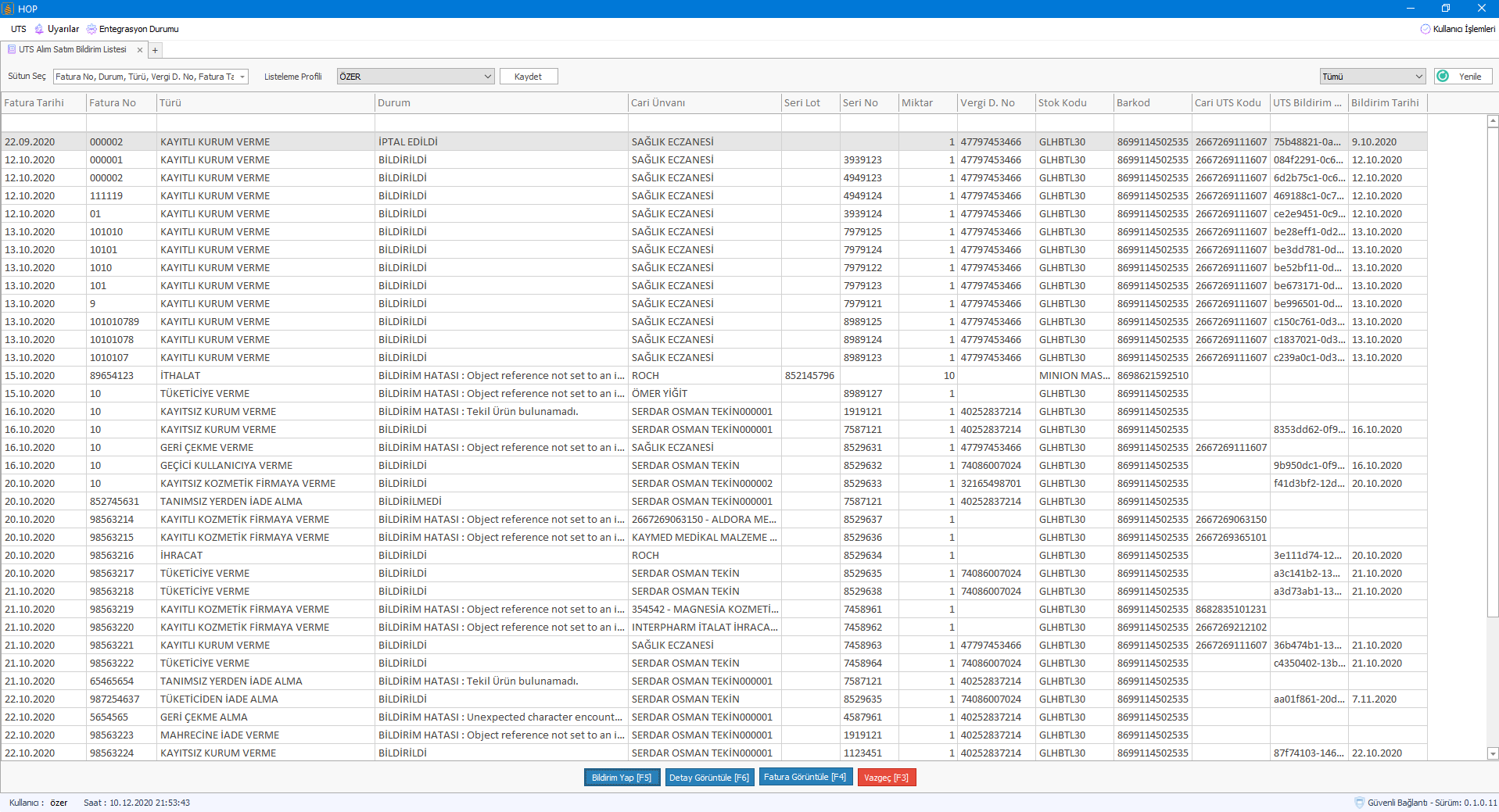Click the green refresh icon
The width and height of the screenshot is (1499, 812).
coord(1443,77)
